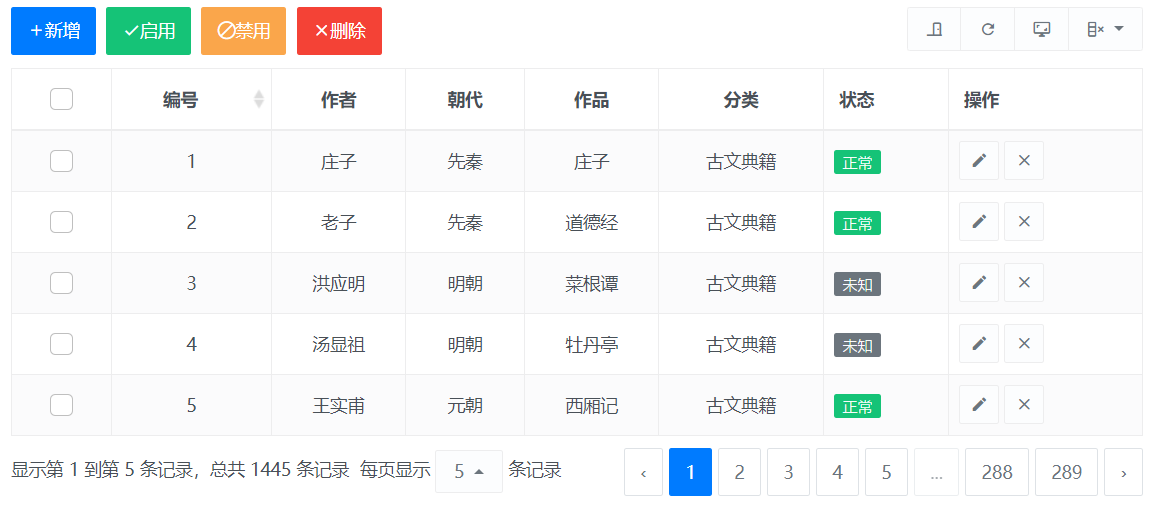Jump to the last page 289
The width and height of the screenshot is (1153, 507).
[x=1066, y=472]
